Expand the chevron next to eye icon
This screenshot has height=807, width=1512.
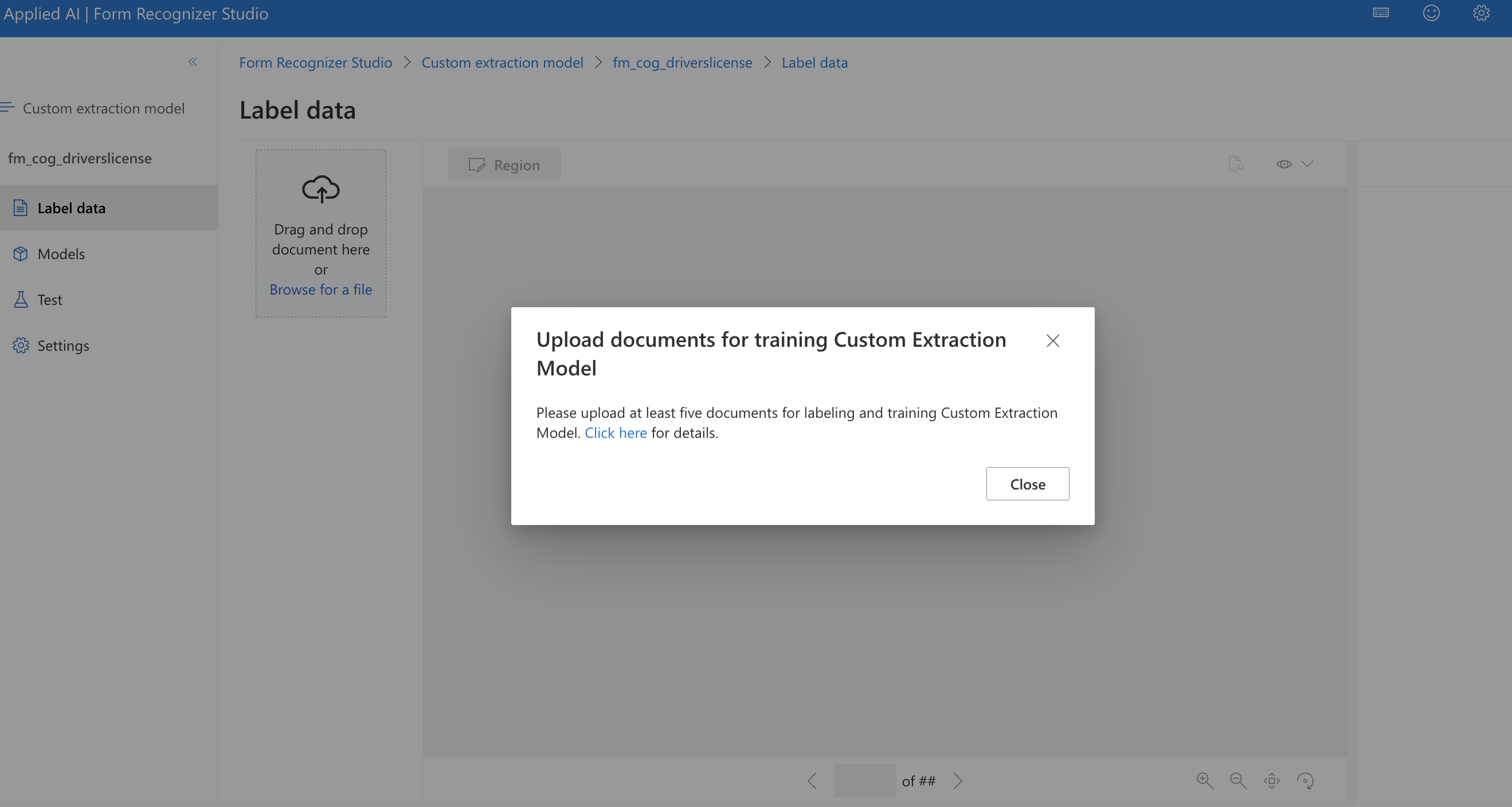1307,164
